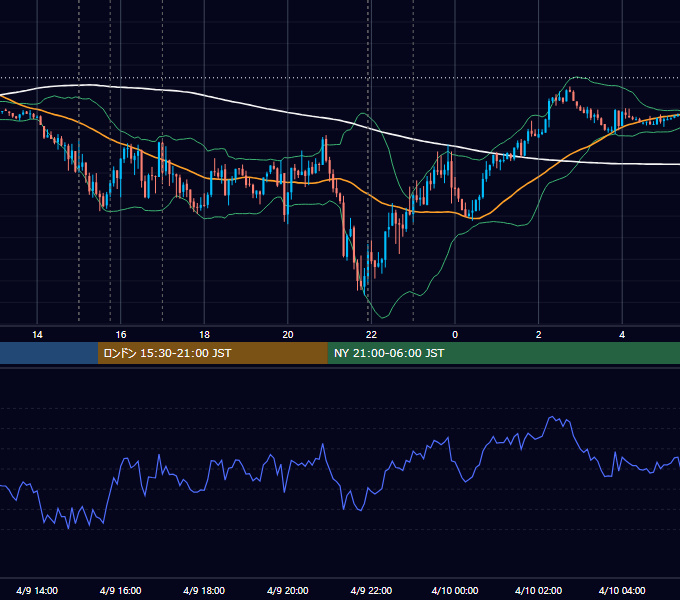Viewport: 680px width, 600px height.
Task: Click the 20 hour label on price chart axis
Action: click(288, 335)
